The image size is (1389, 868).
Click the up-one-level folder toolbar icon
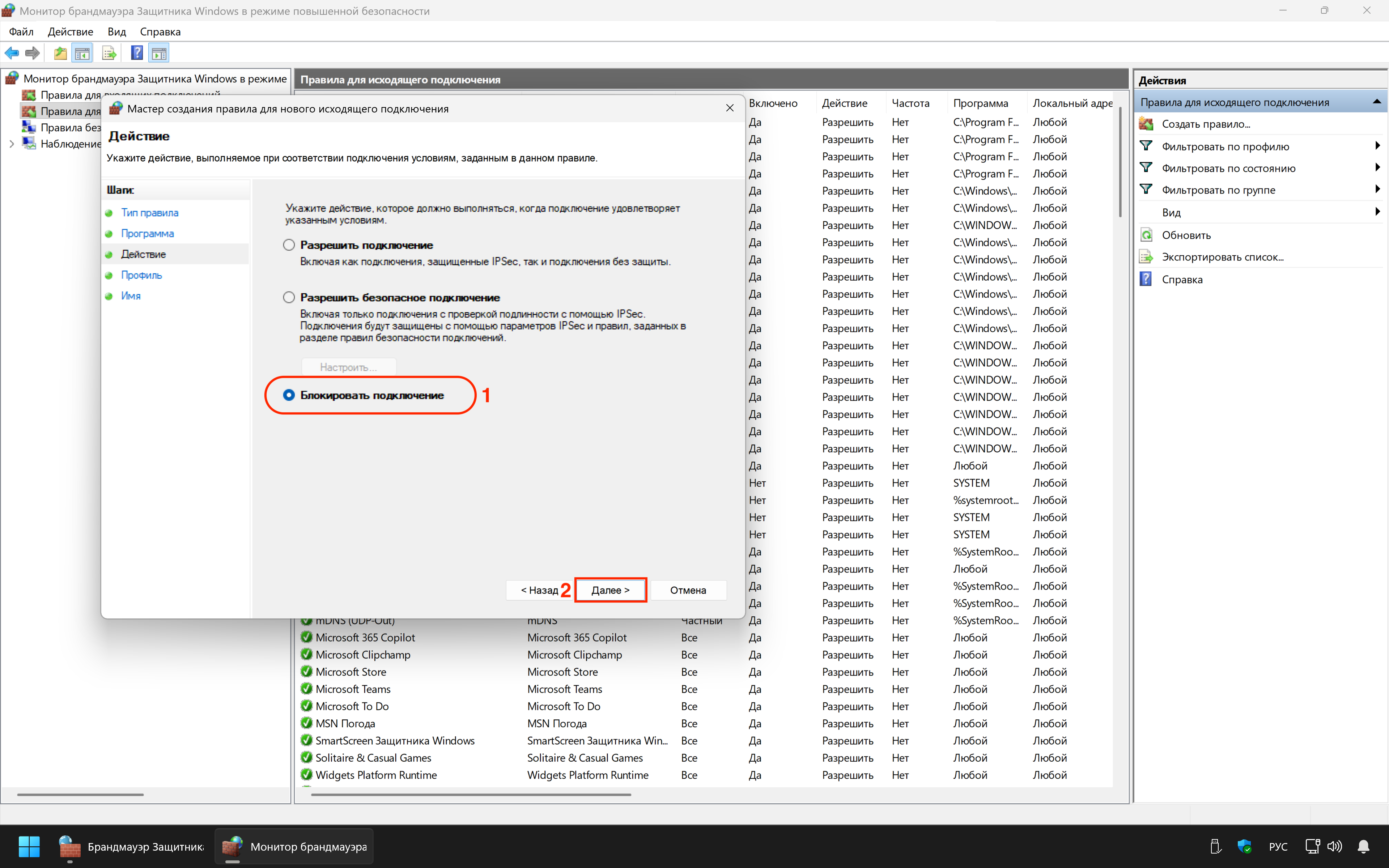[x=60, y=54]
